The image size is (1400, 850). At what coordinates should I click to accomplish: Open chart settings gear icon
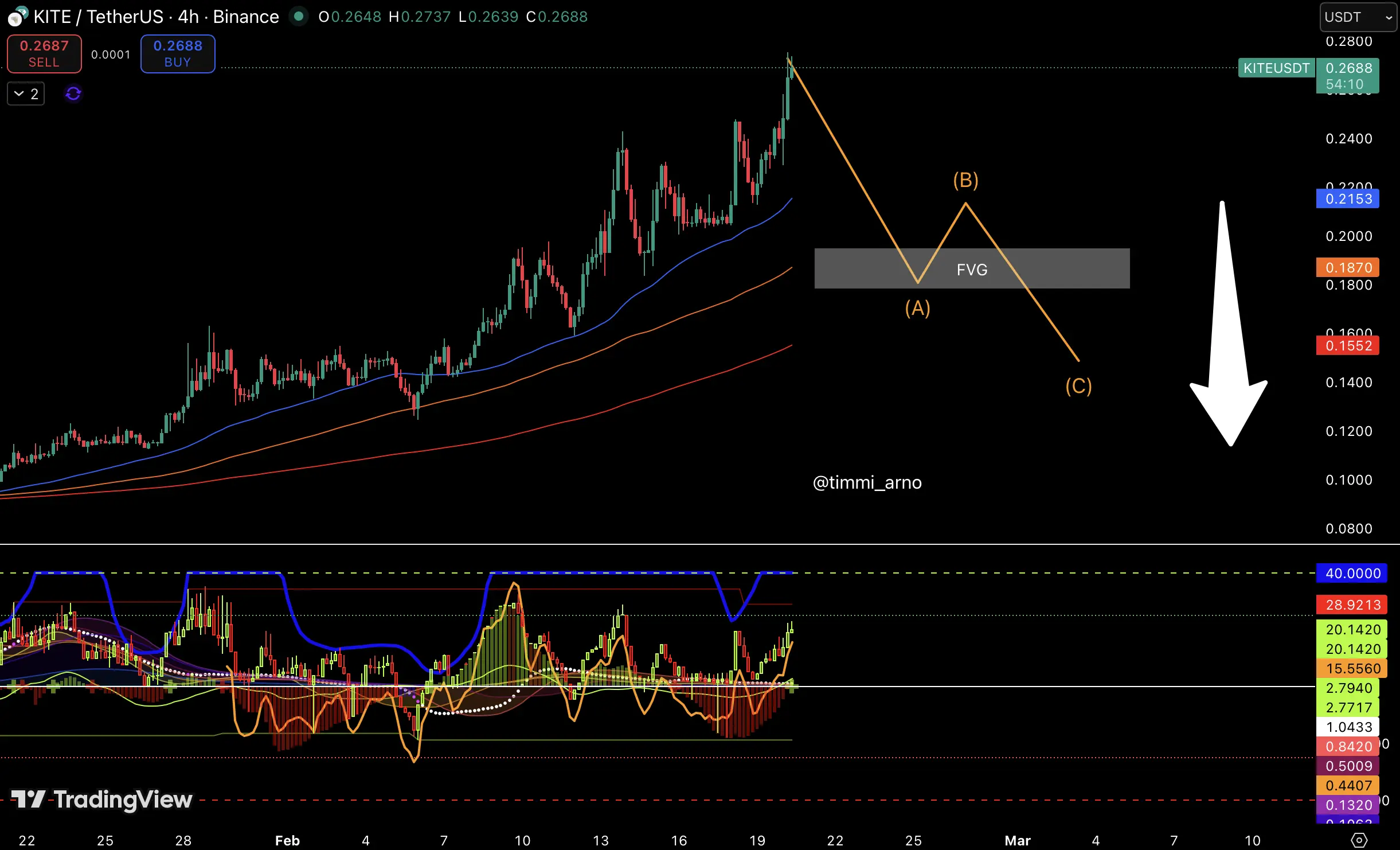pos(1359,840)
